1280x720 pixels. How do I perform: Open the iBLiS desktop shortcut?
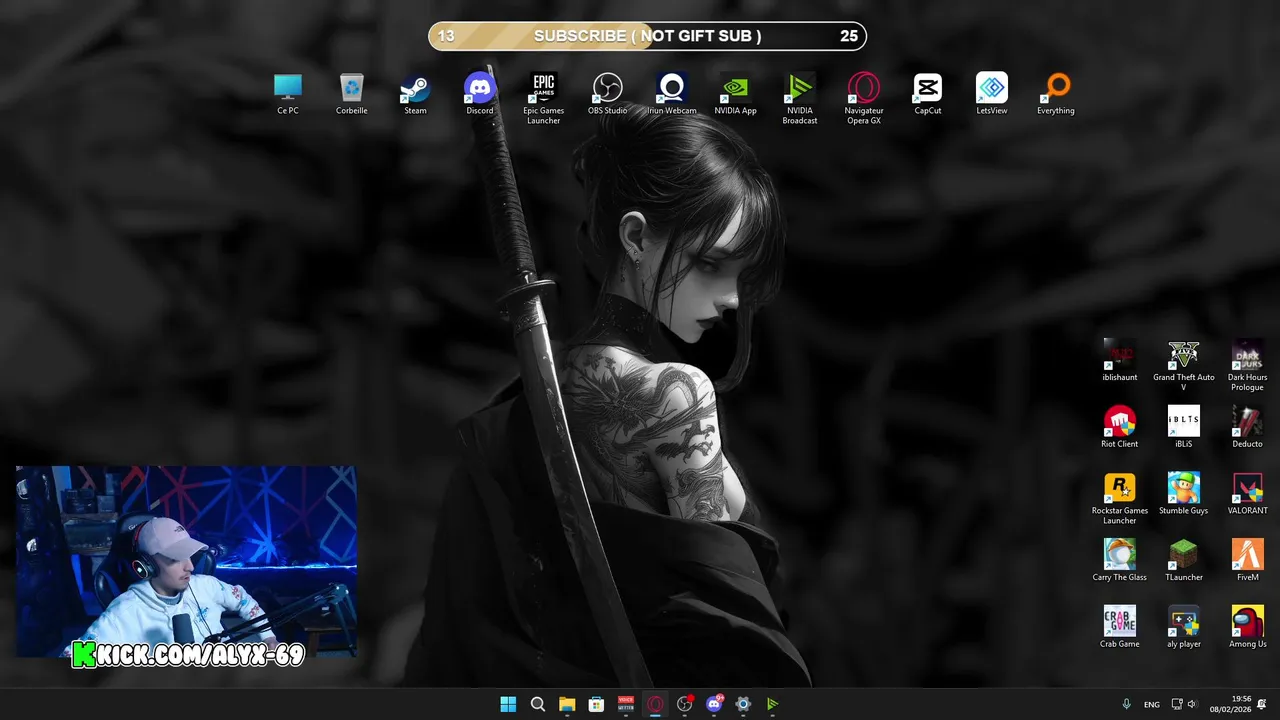pyautogui.click(x=1184, y=427)
